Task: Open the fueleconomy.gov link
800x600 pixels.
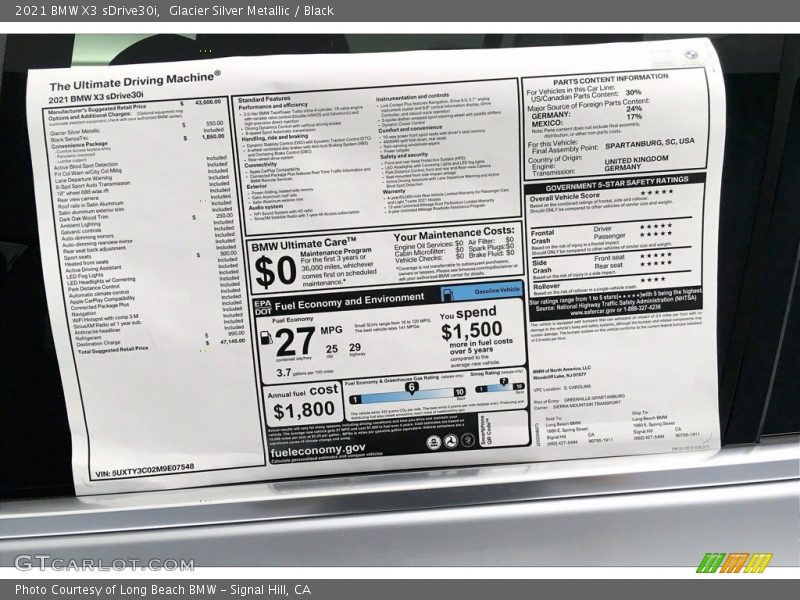Action: pos(317,451)
